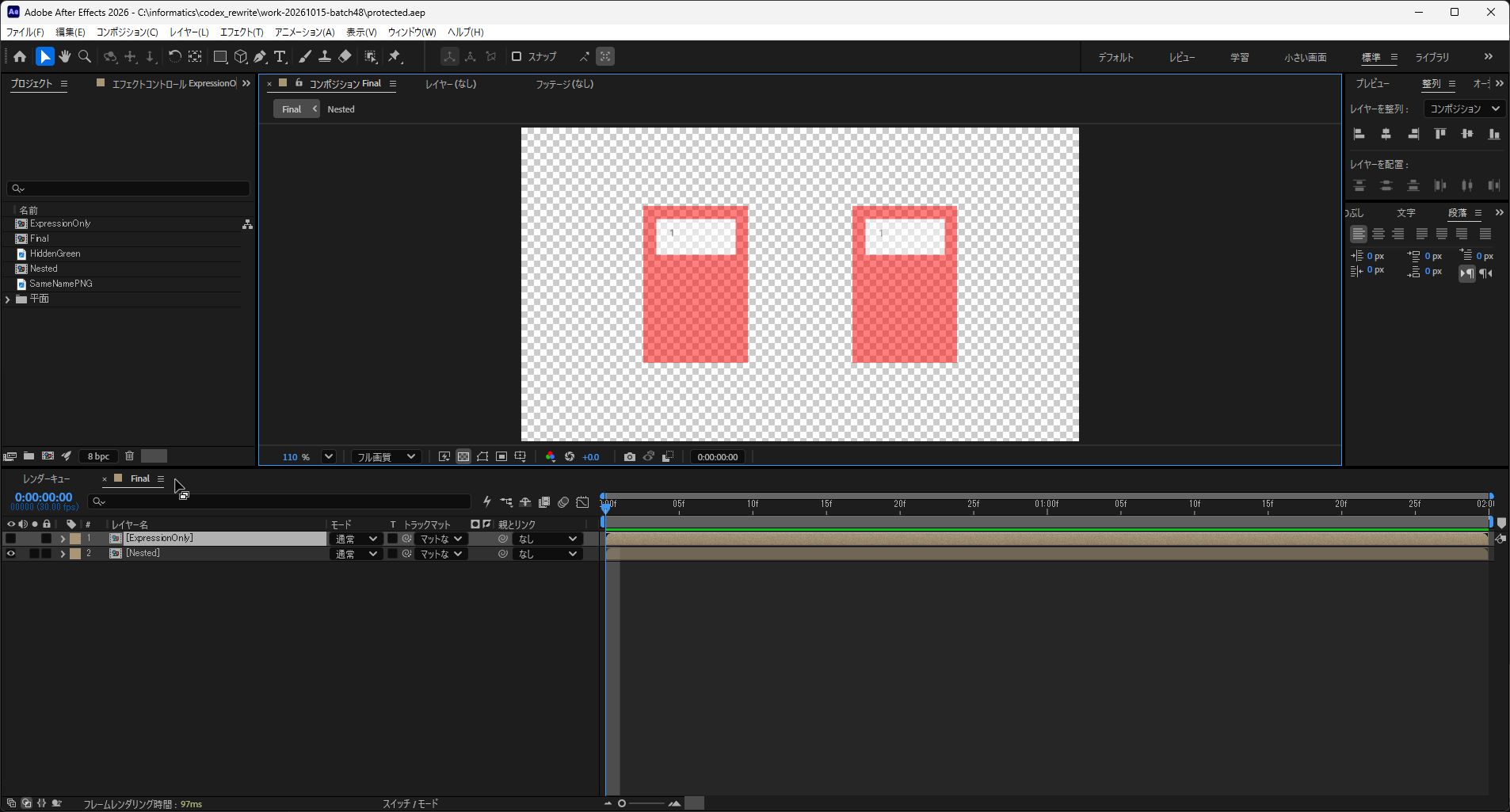
Task: Expand the 平面 folder in Project
Action: coord(8,299)
